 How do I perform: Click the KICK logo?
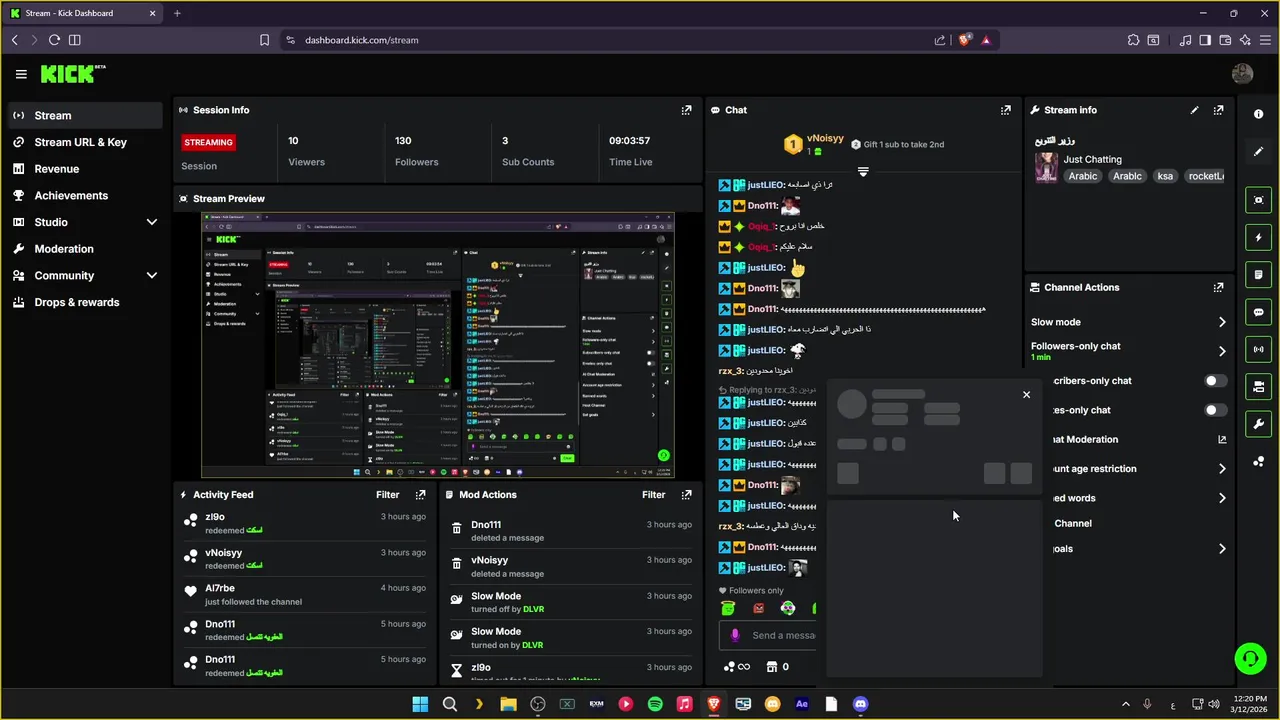pos(72,74)
